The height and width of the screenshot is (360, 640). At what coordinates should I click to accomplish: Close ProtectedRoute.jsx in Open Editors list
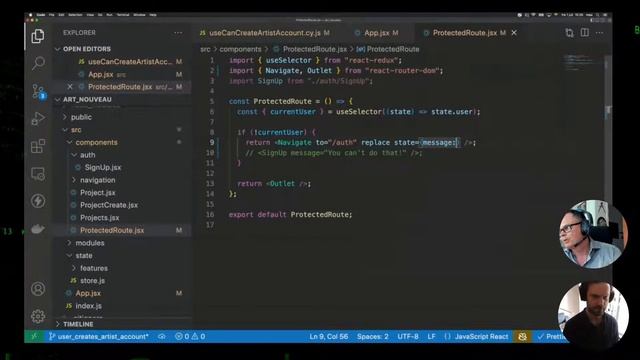70,87
